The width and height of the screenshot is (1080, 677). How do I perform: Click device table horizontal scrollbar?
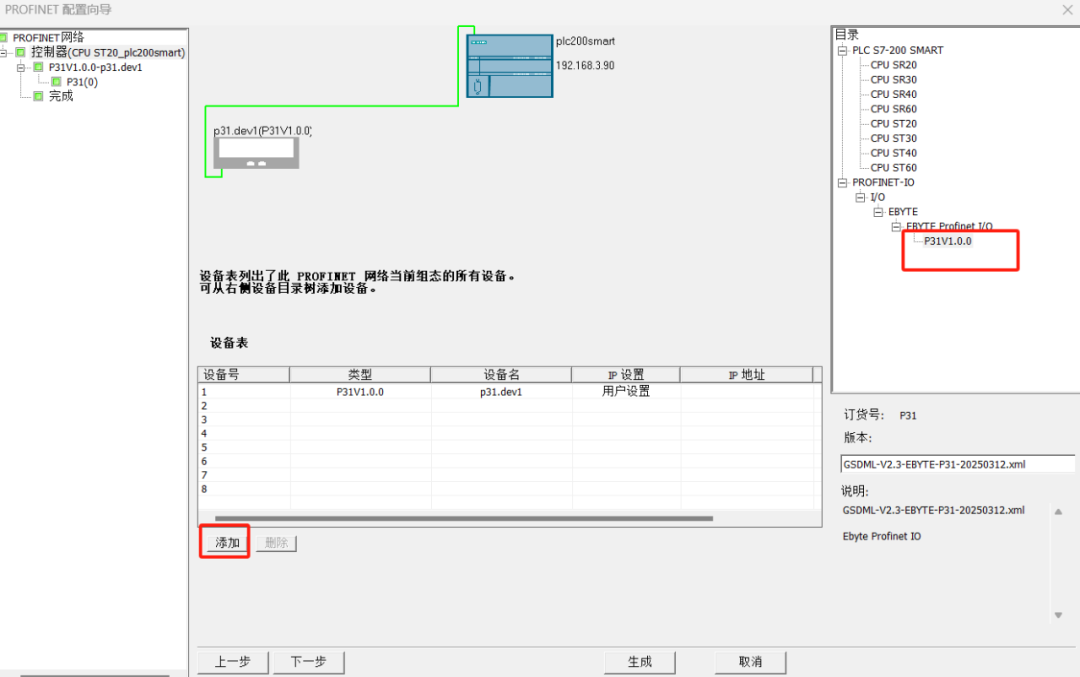tap(464, 519)
